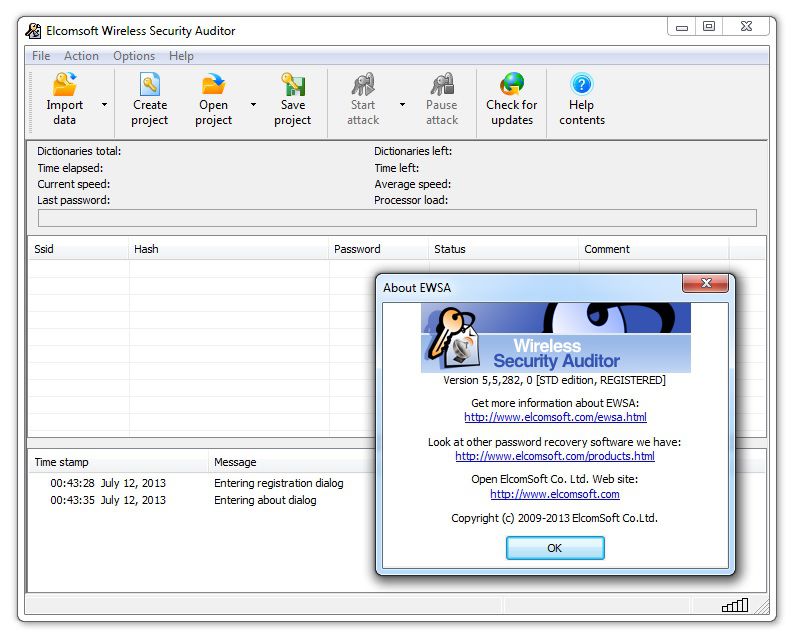
Task: Open the www.elcomsoft.com website link
Action: (555, 494)
